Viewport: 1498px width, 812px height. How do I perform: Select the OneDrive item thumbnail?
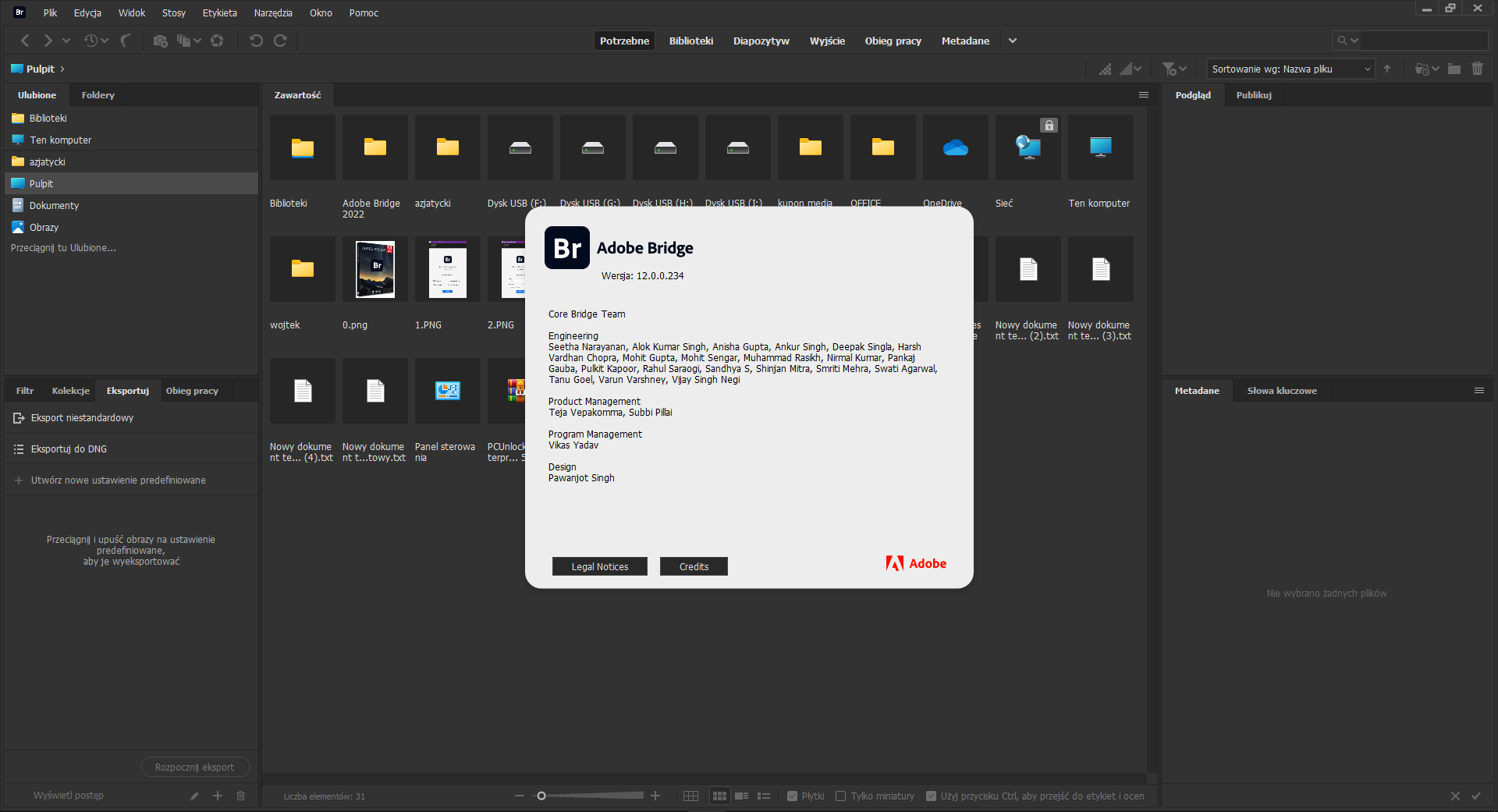tap(955, 148)
